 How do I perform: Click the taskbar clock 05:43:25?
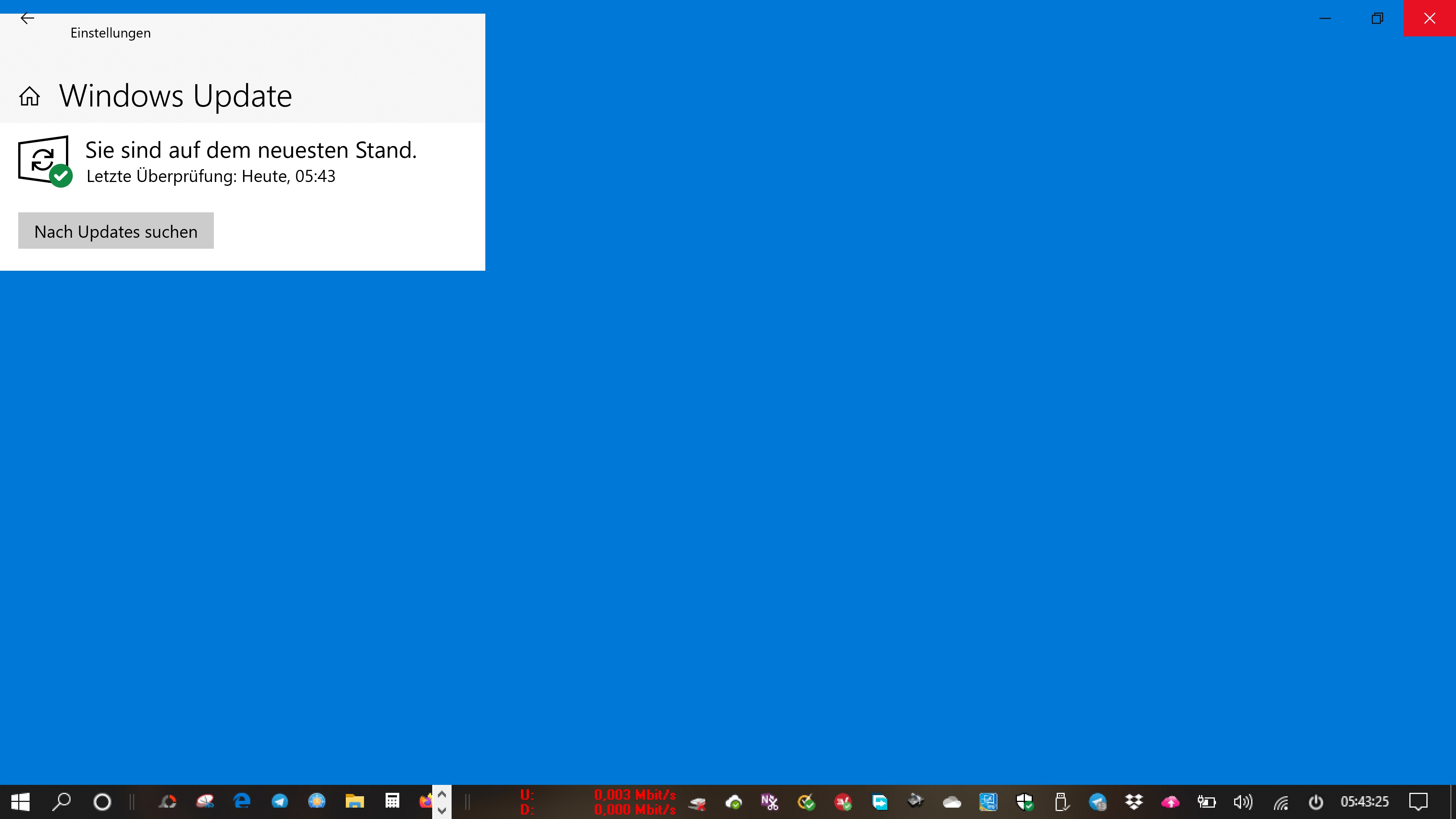(1365, 802)
